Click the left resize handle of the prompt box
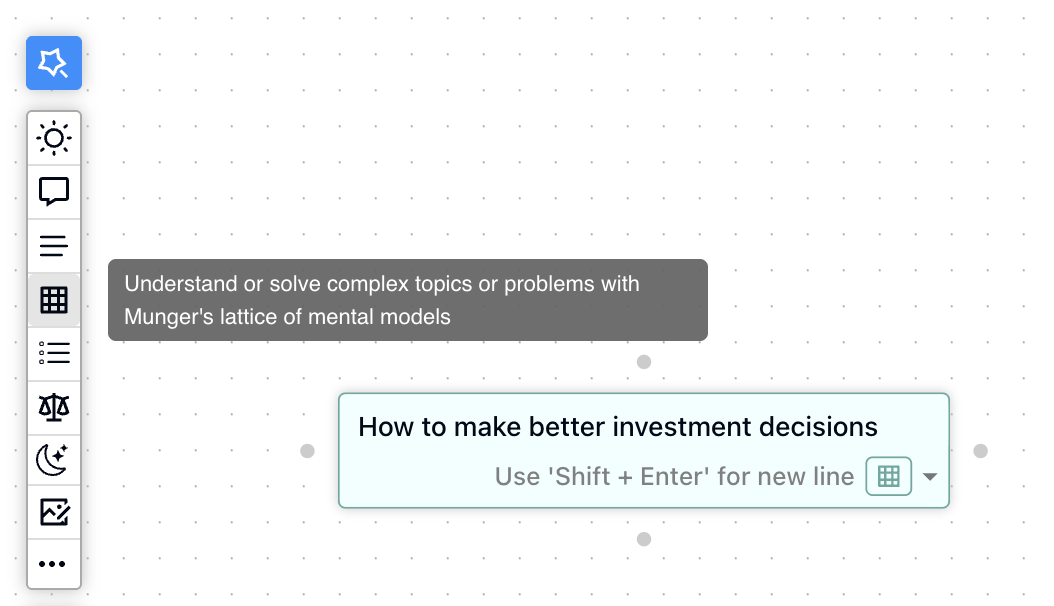This screenshot has width=1054, height=606. point(307,450)
